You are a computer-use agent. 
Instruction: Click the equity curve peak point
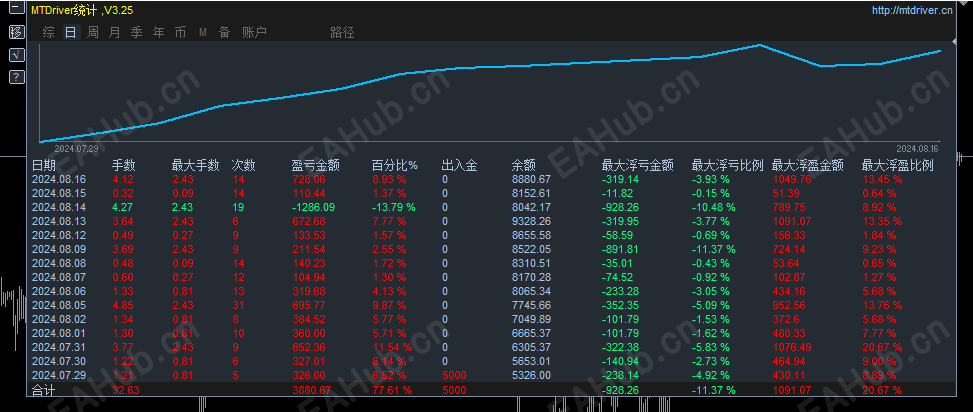(760, 45)
